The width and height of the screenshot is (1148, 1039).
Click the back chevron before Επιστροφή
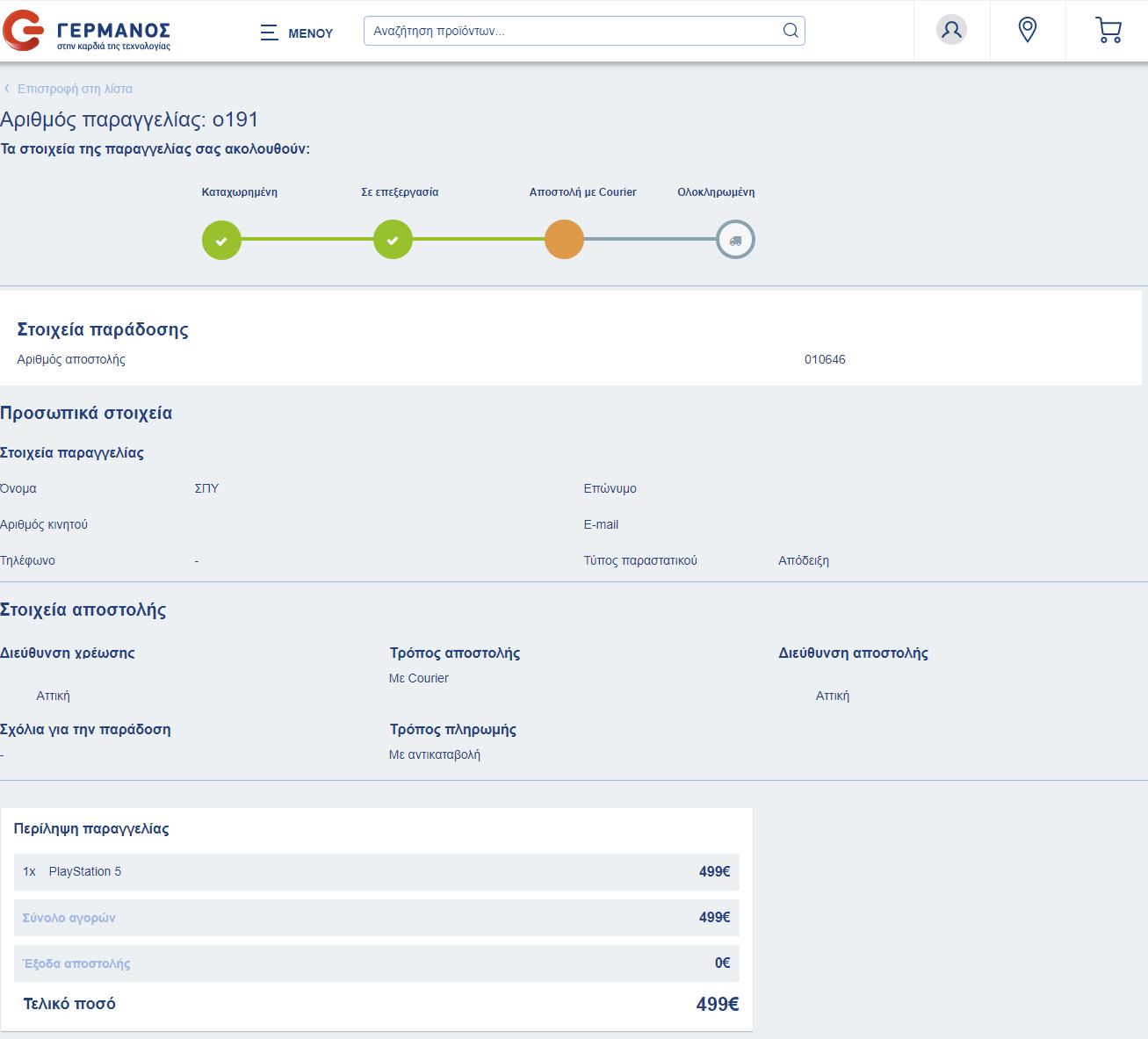[x=7, y=89]
